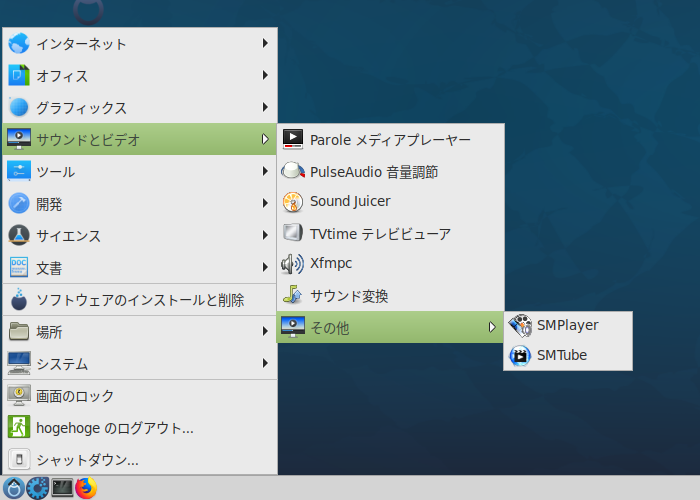Click the その他 monitor icon

point(293,327)
